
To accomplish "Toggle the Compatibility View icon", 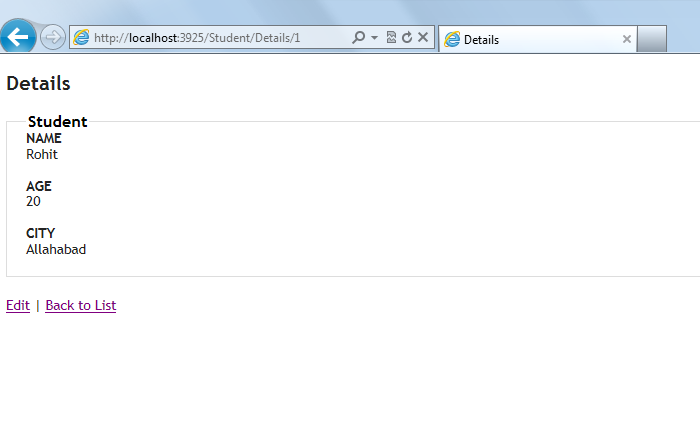I will 391,38.
